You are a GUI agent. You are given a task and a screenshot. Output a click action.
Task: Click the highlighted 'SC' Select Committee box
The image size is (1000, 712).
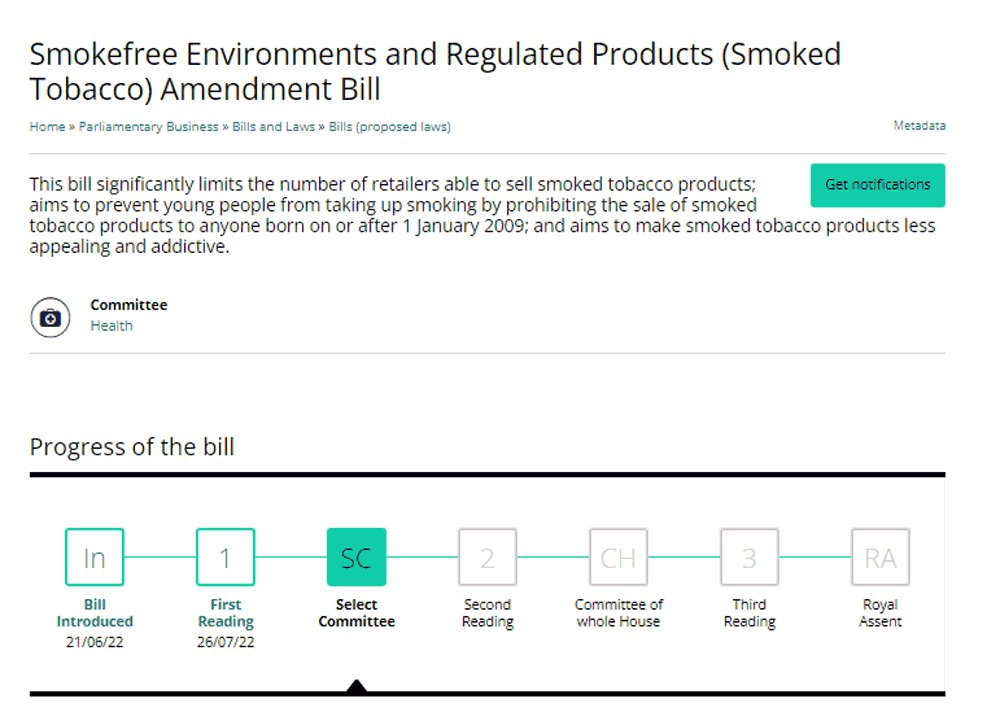click(x=357, y=557)
